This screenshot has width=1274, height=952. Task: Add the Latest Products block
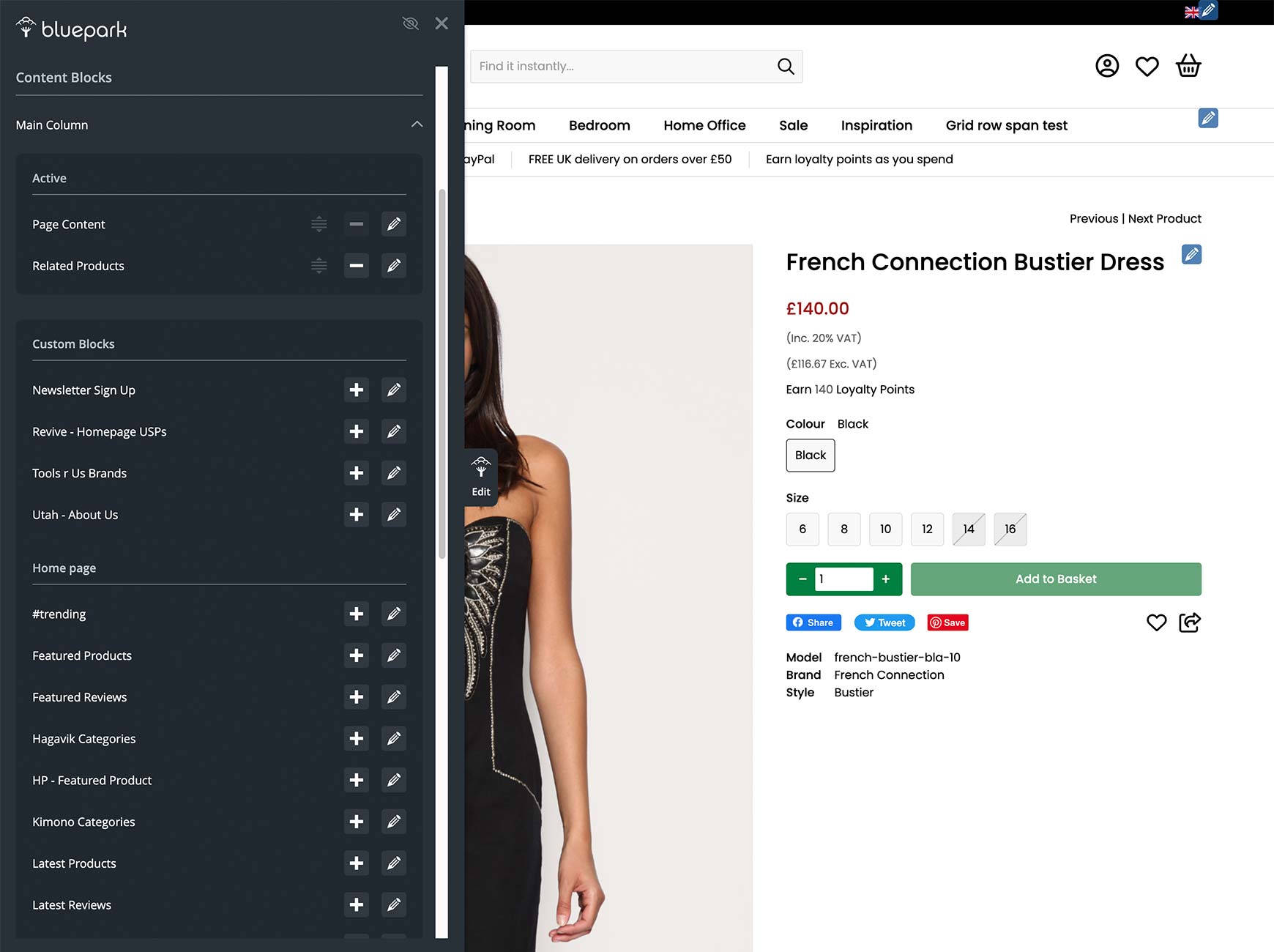click(x=357, y=863)
